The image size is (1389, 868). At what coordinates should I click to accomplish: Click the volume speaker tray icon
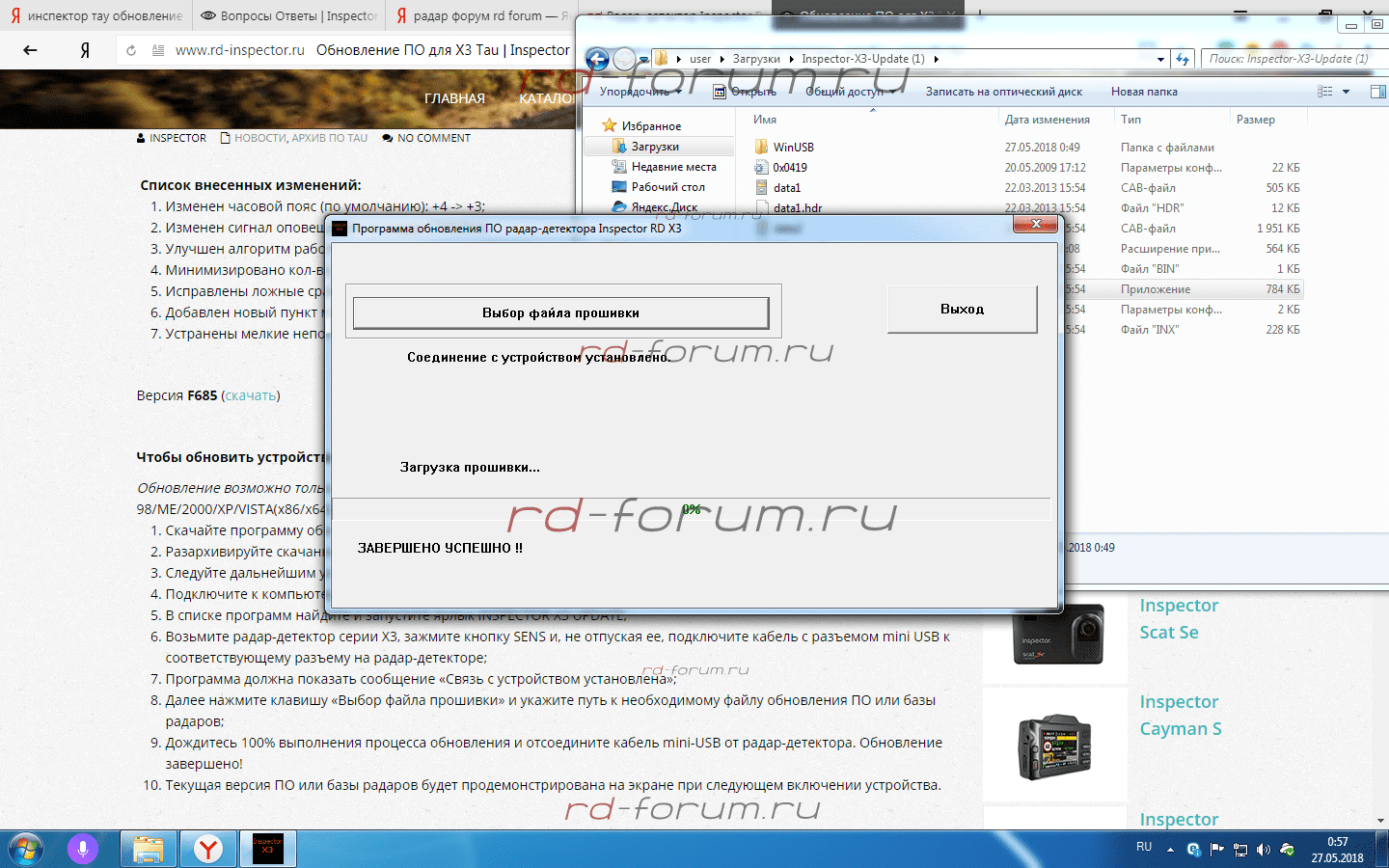[1264, 850]
